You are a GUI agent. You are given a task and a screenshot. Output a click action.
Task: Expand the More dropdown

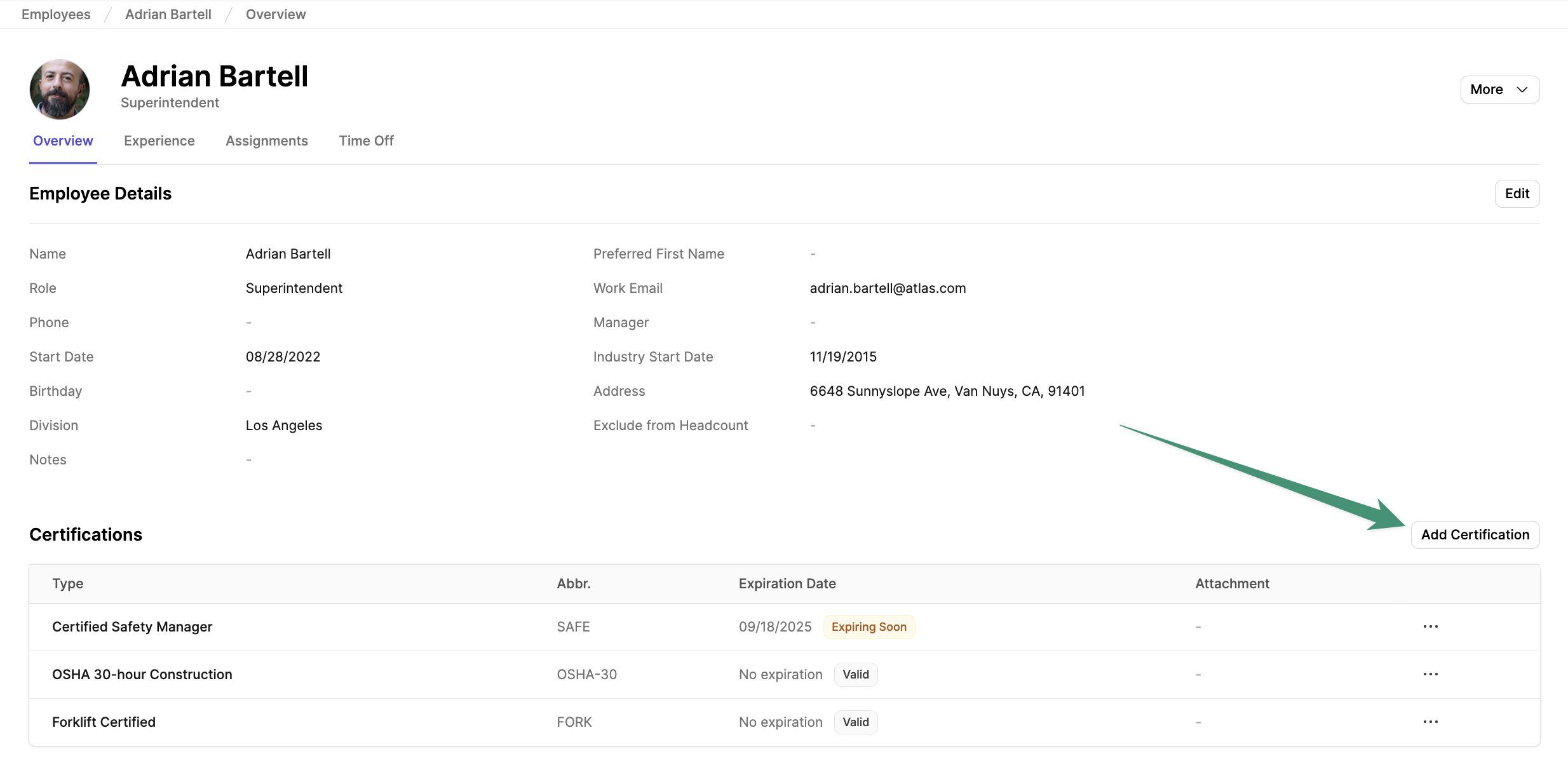click(x=1499, y=90)
